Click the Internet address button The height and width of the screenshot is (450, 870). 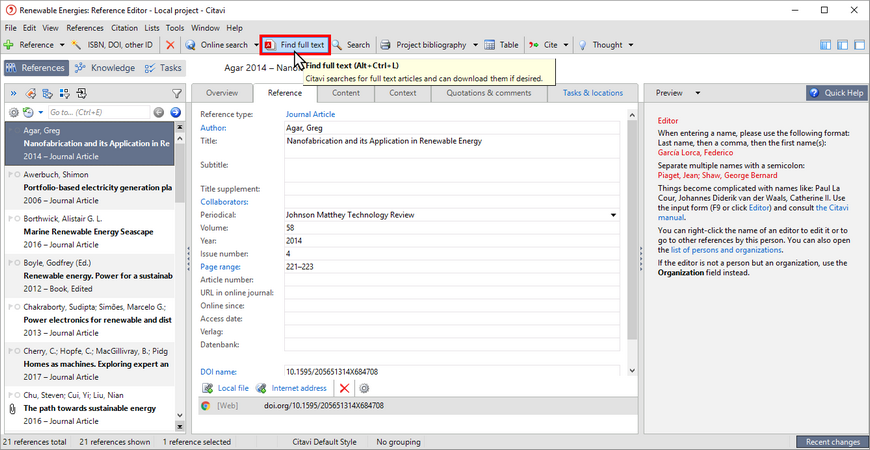click(292, 388)
